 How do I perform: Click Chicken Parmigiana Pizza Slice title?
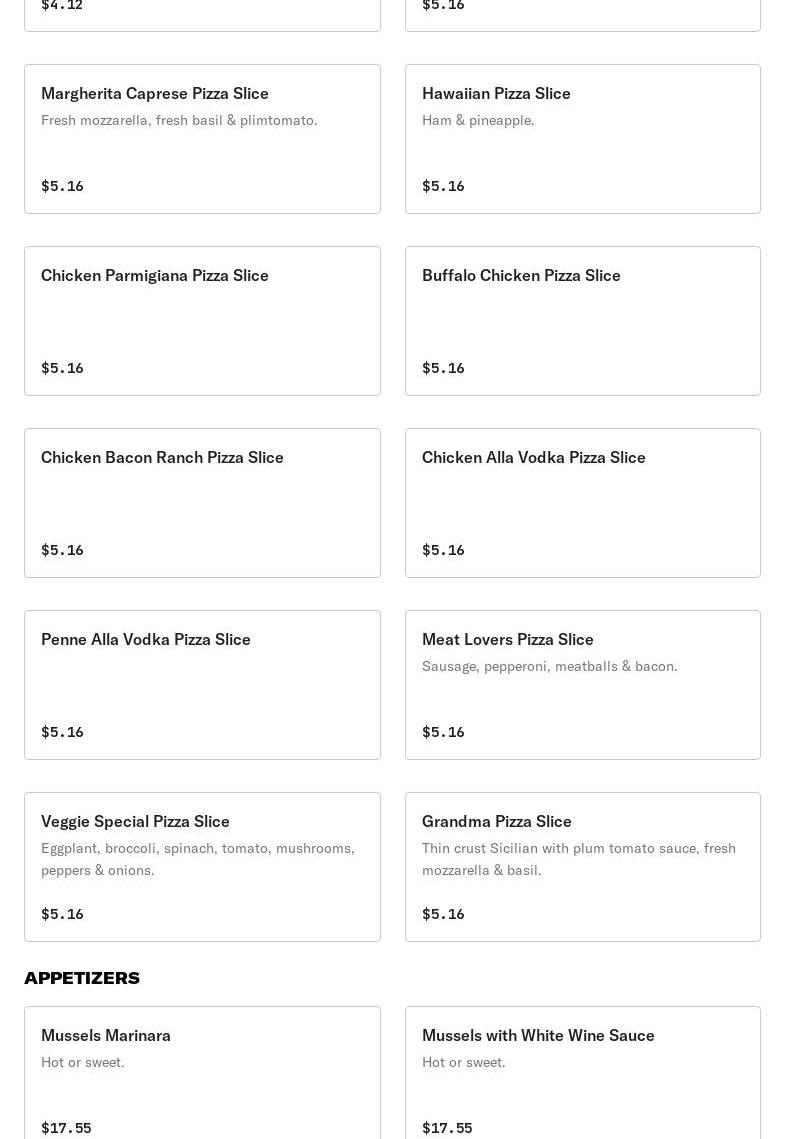click(155, 275)
